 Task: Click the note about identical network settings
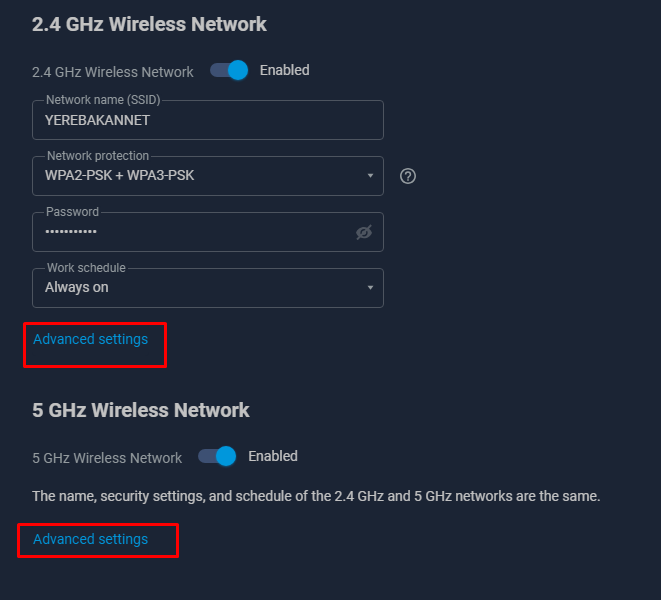(316, 496)
